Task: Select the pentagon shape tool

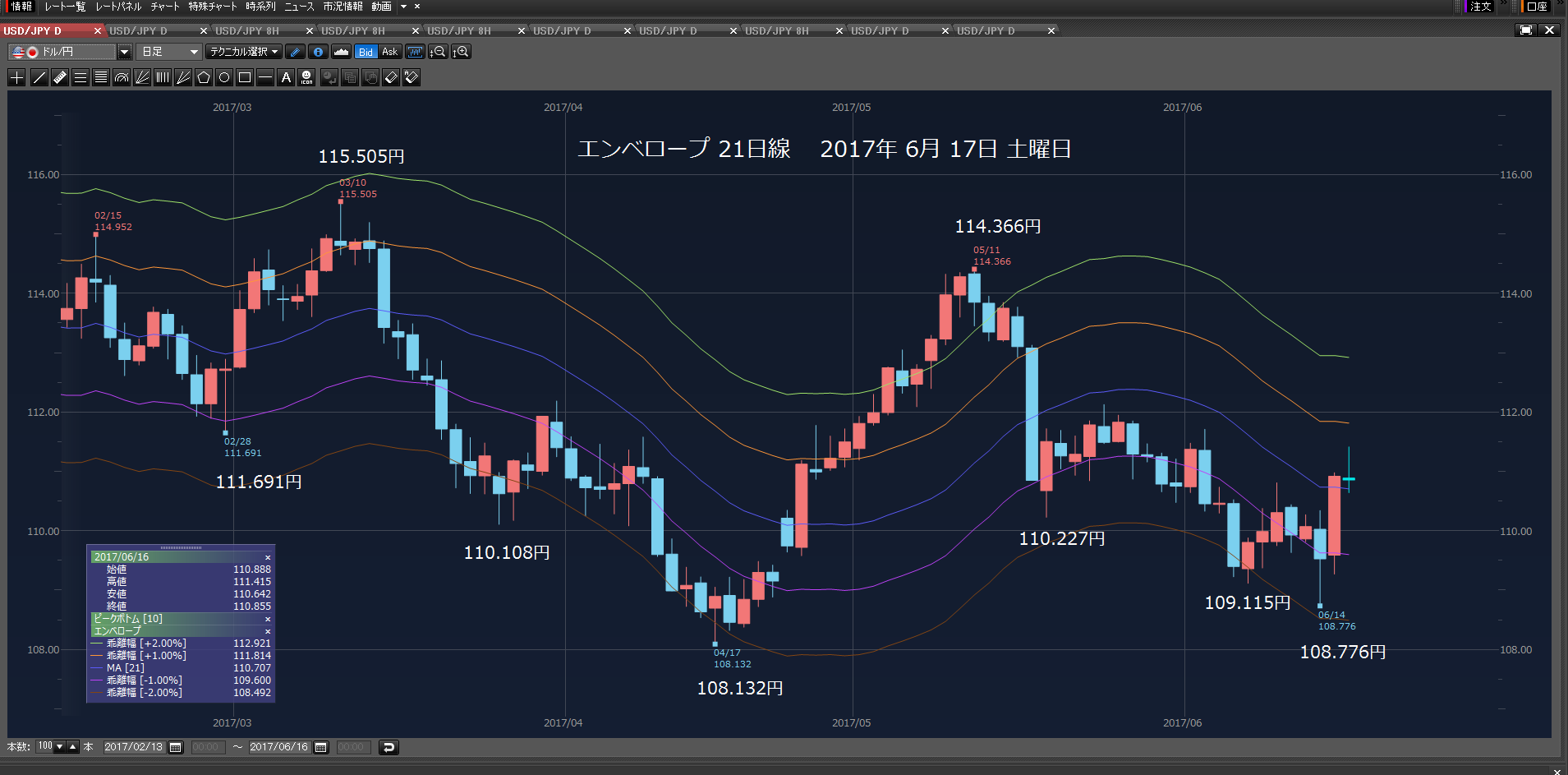Action: tap(204, 77)
